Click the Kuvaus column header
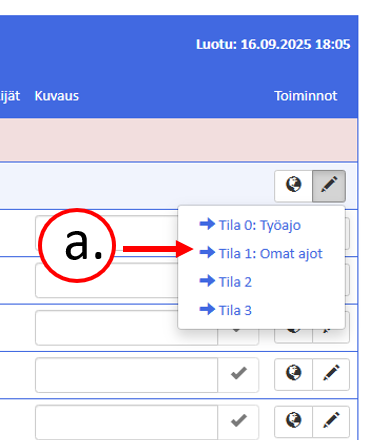This screenshot has width=389, height=440. (x=57, y=96)
